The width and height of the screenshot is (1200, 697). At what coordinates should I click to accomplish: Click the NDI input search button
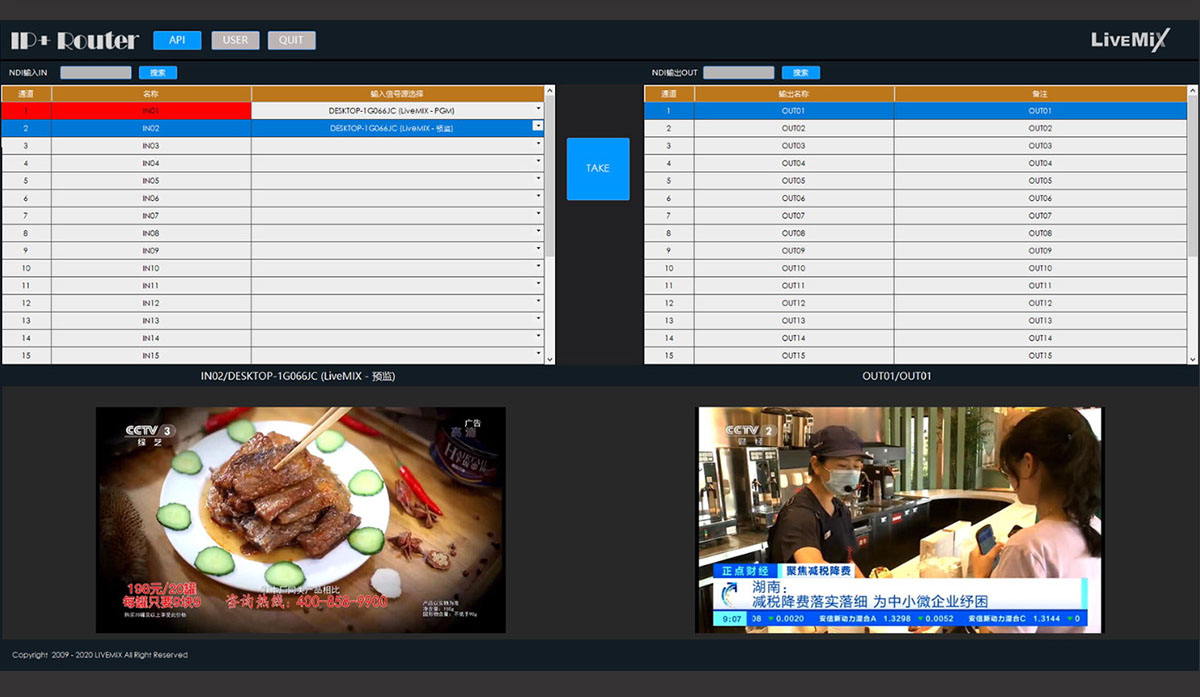click(157, 73)
